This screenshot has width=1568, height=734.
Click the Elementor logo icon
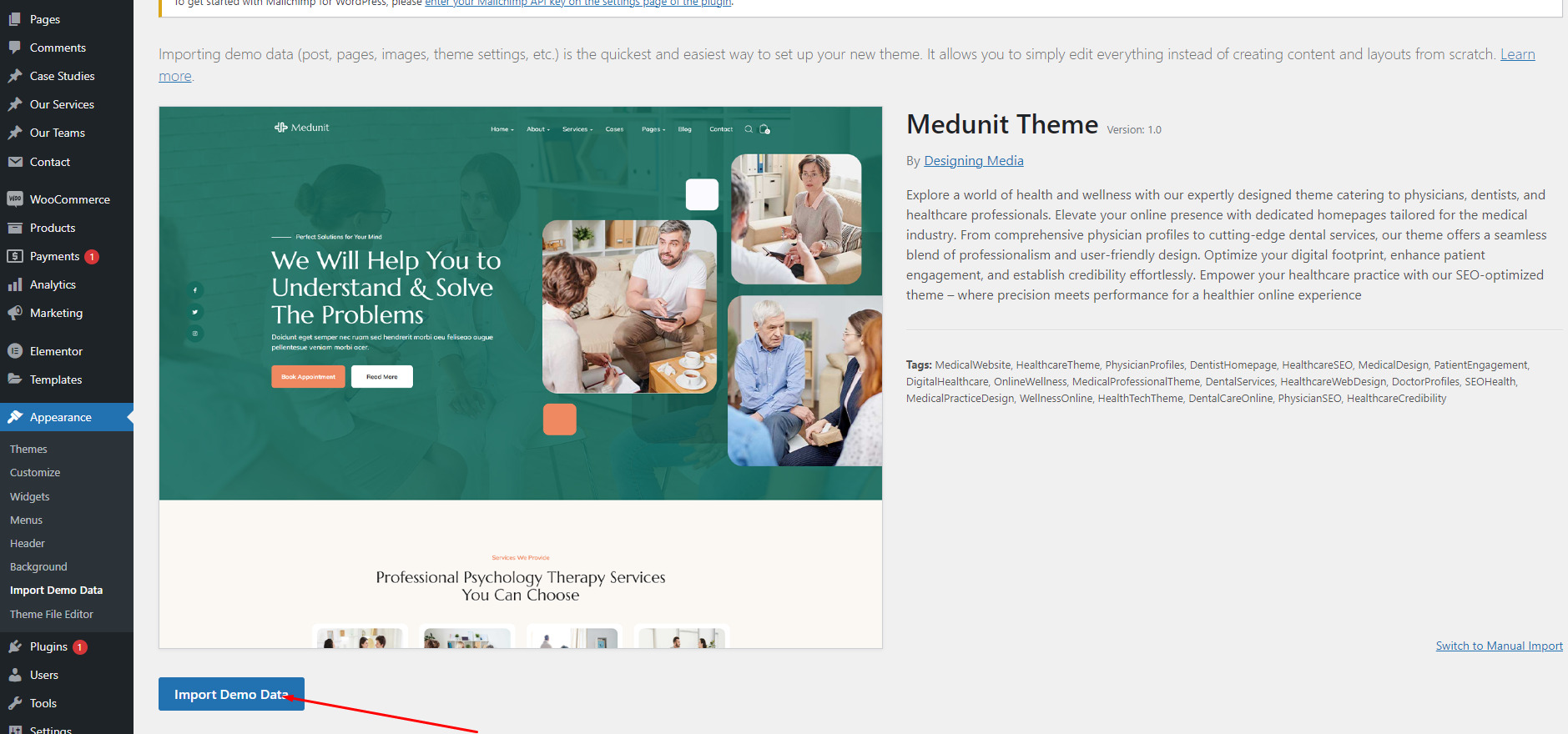coord(15,351)
